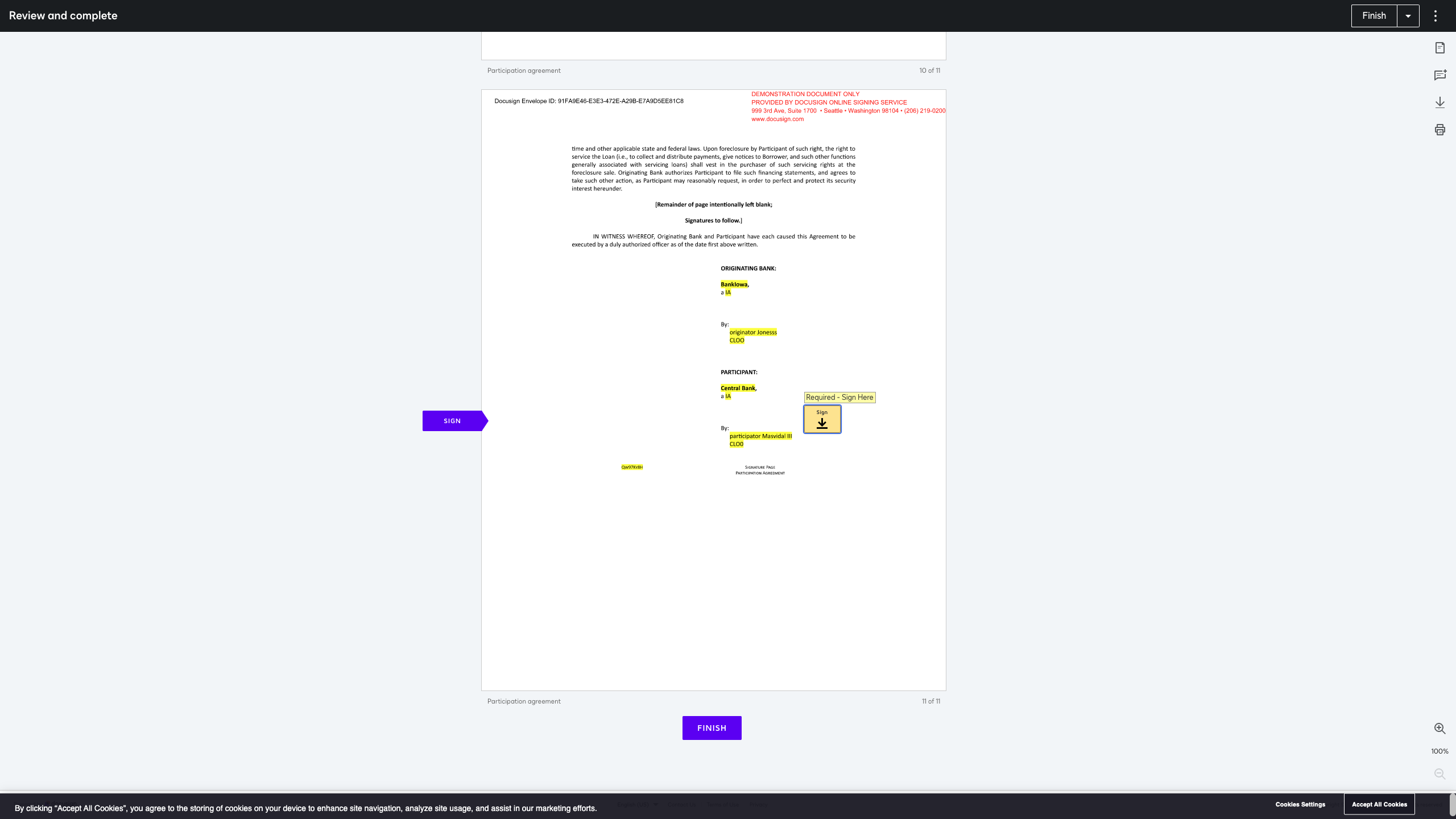
Task: Click the highlighted participator Masvidal III name
Action: point(760,436)
